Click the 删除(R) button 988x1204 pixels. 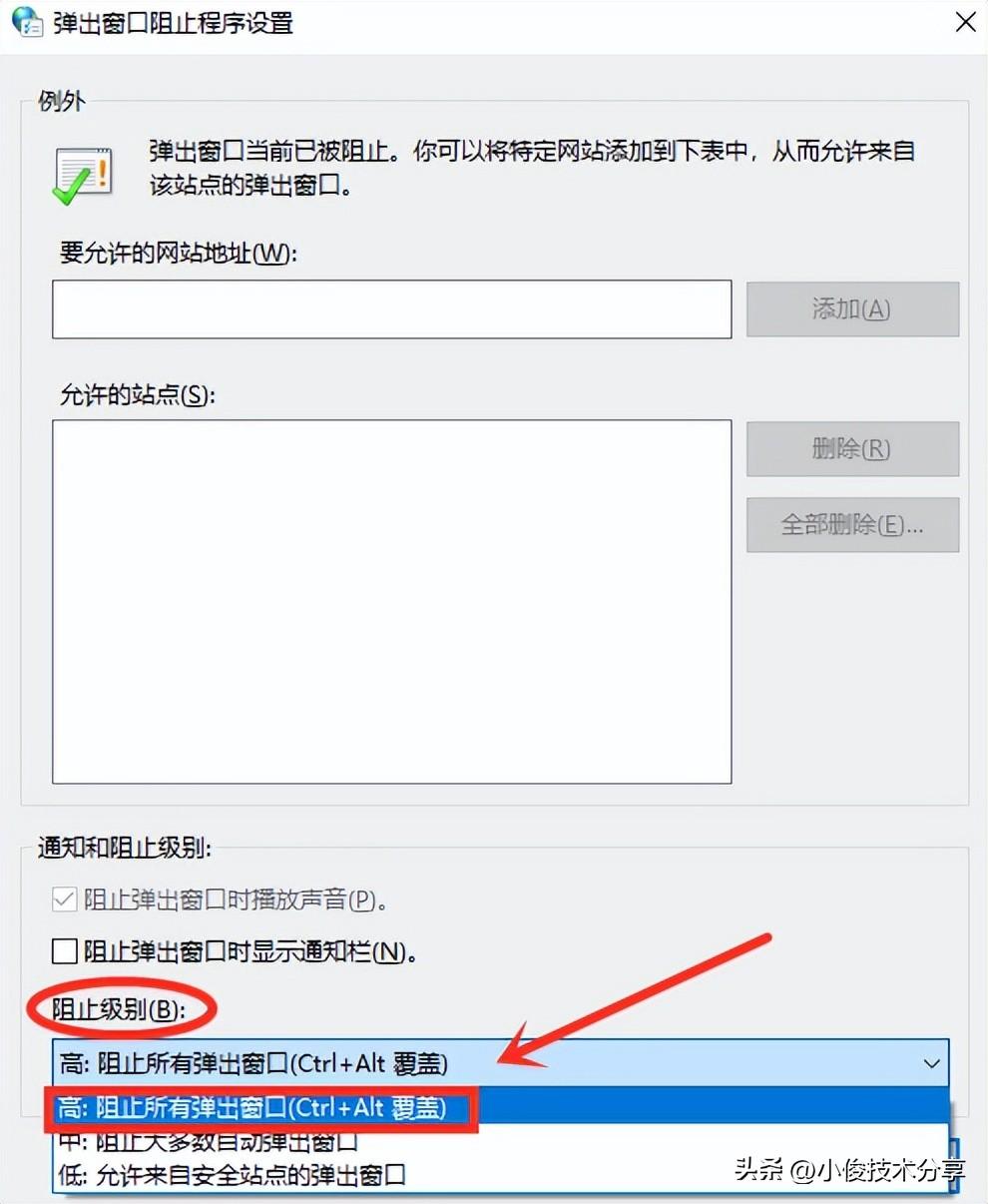coord(852,448)
